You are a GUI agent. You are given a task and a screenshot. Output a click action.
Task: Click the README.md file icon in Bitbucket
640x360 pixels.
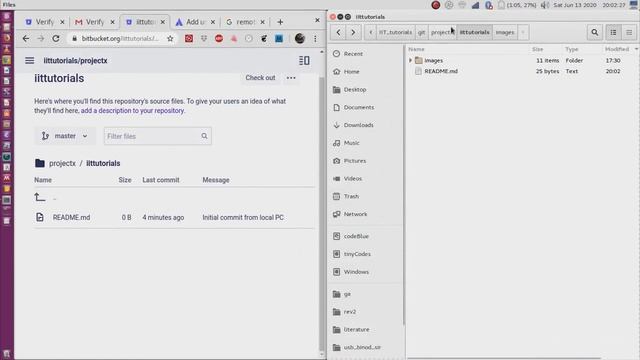pos(40,217)
